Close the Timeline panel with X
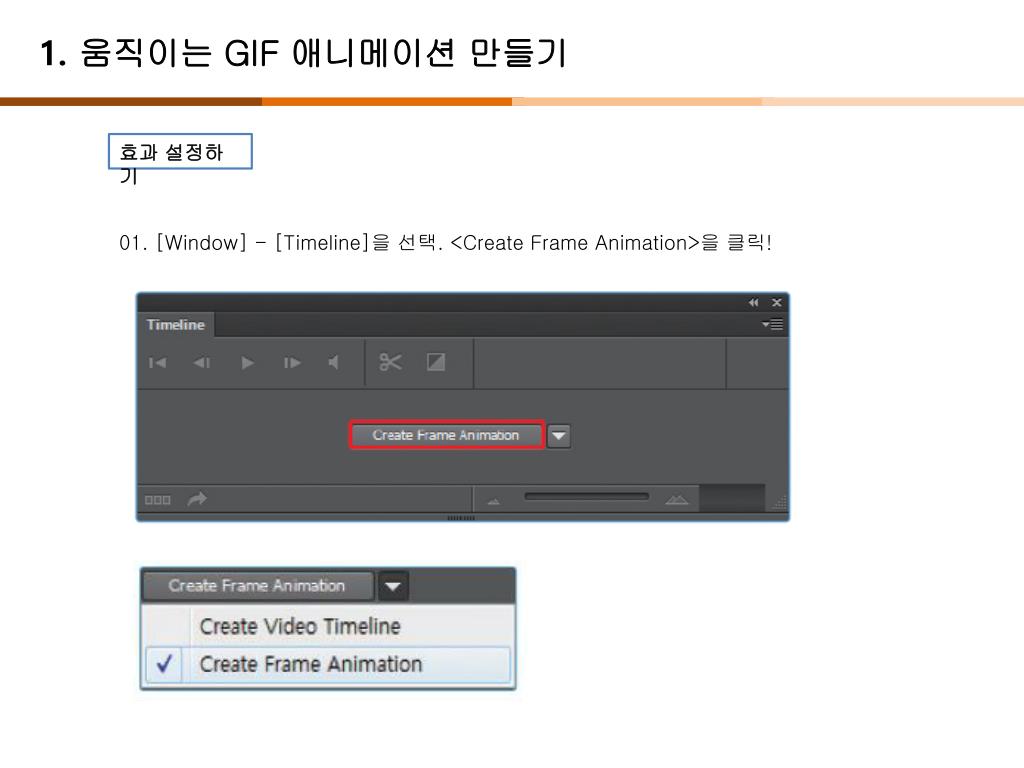Screen dimensions: 1024x768 776,302
